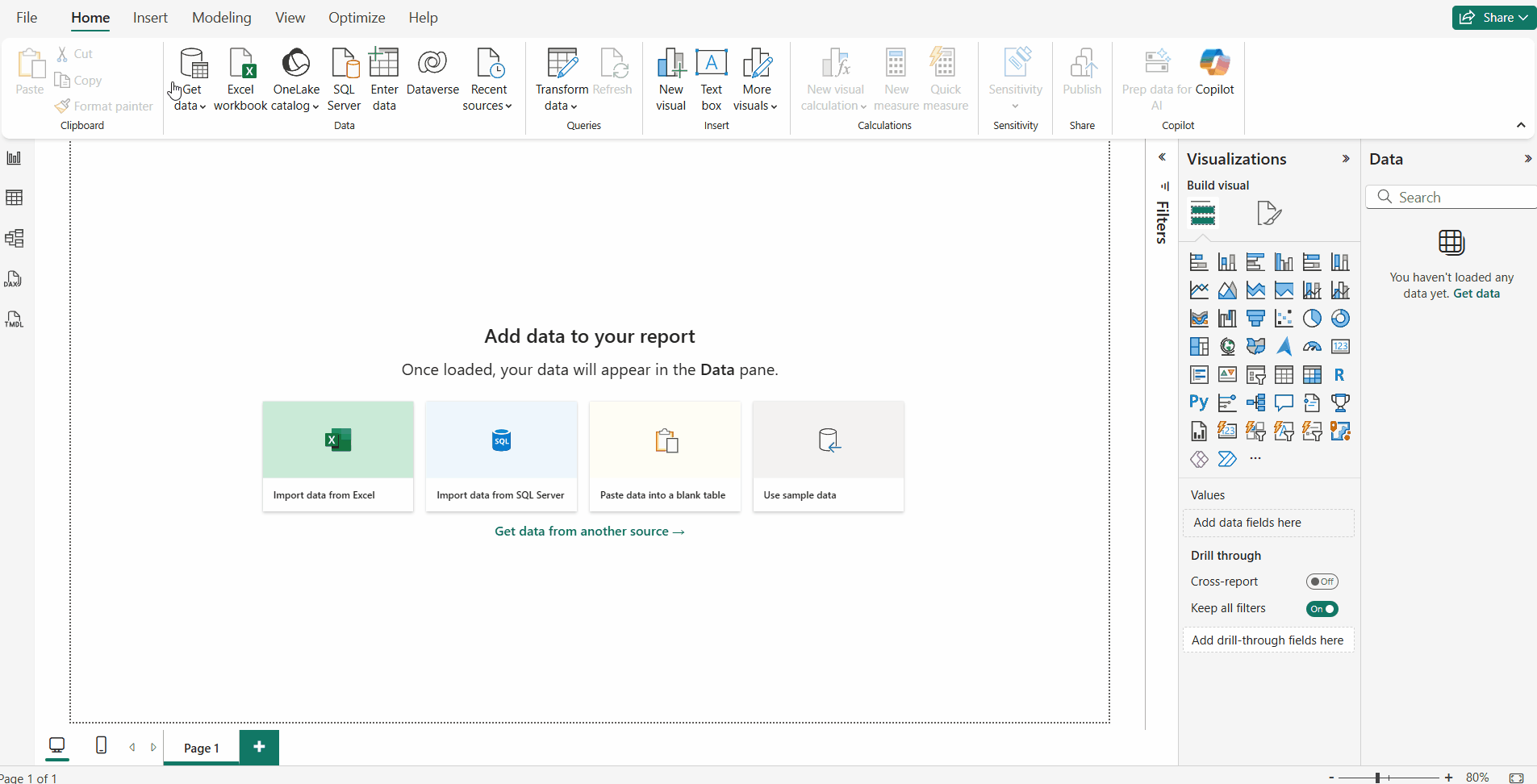Insert a Python visual
Screen dimensions: 1537x784
coord(1199,402)
